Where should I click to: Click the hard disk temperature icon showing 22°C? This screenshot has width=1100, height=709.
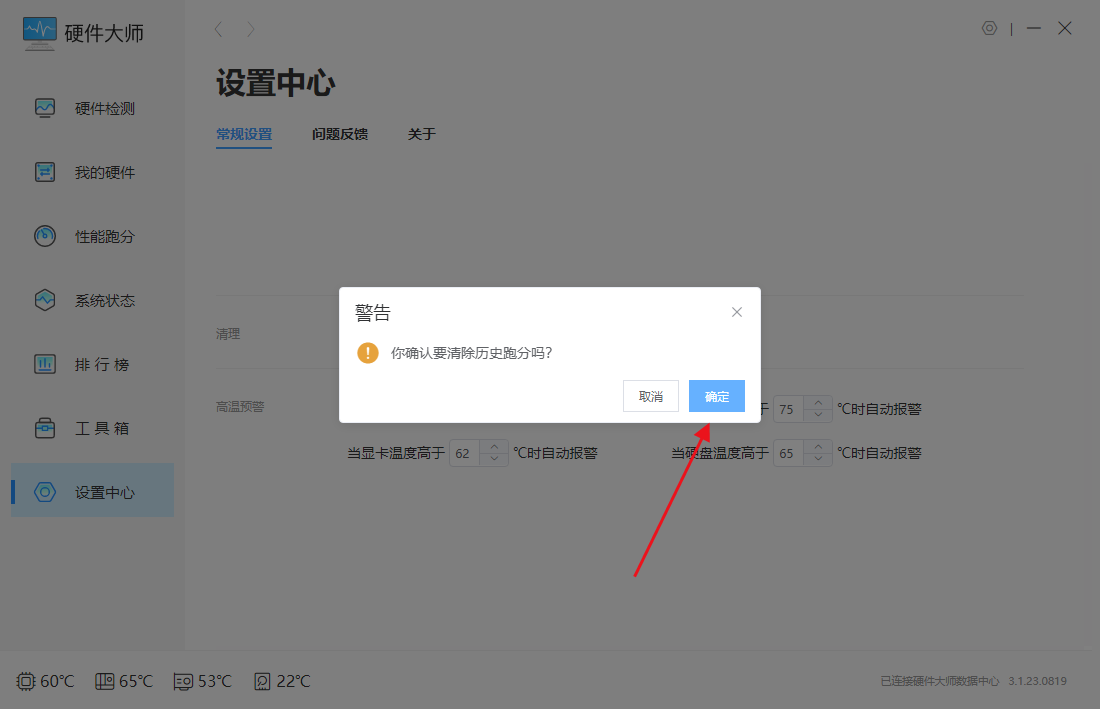tap(262, 681)
